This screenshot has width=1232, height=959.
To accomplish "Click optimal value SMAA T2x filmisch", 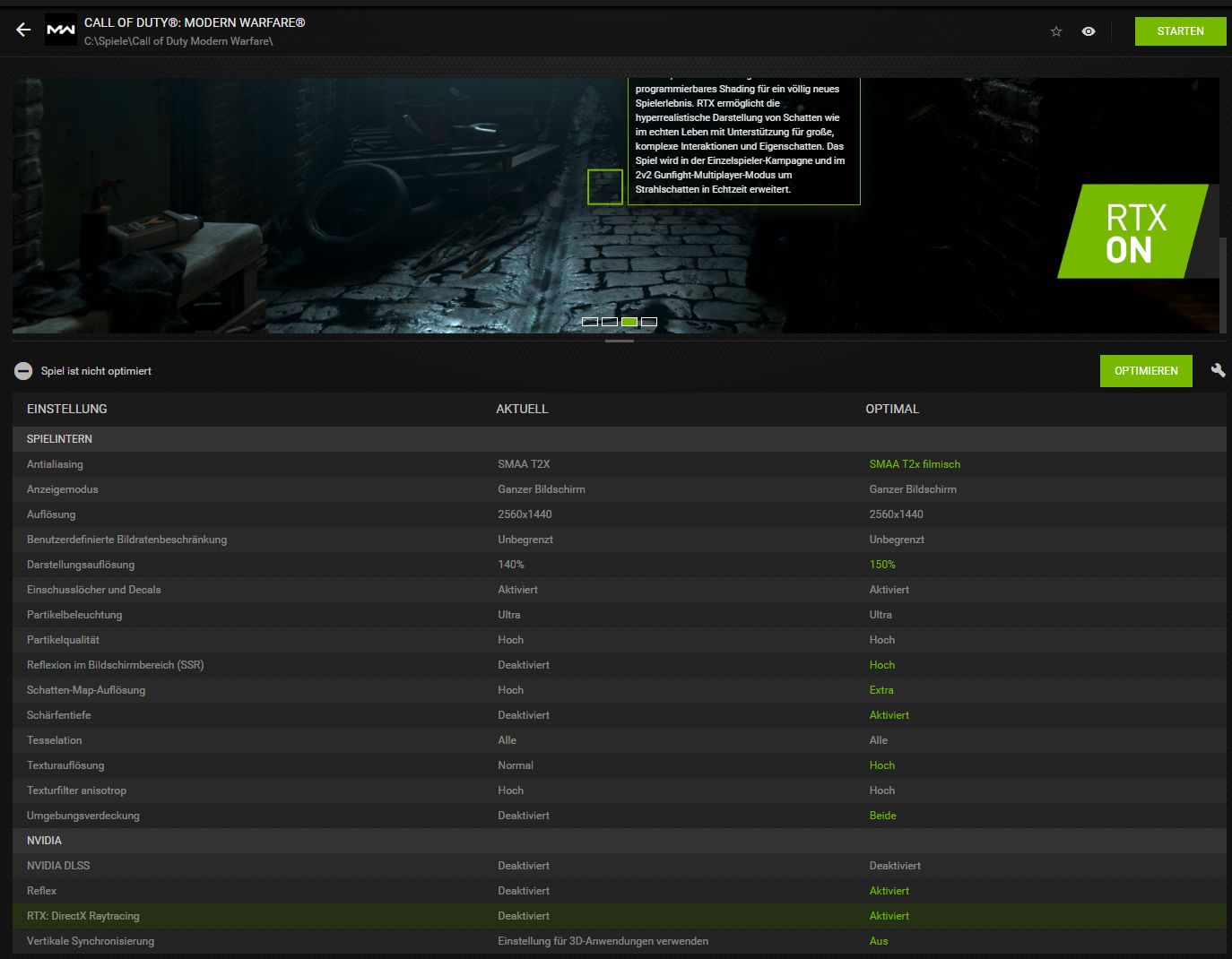I will point(915,464).
